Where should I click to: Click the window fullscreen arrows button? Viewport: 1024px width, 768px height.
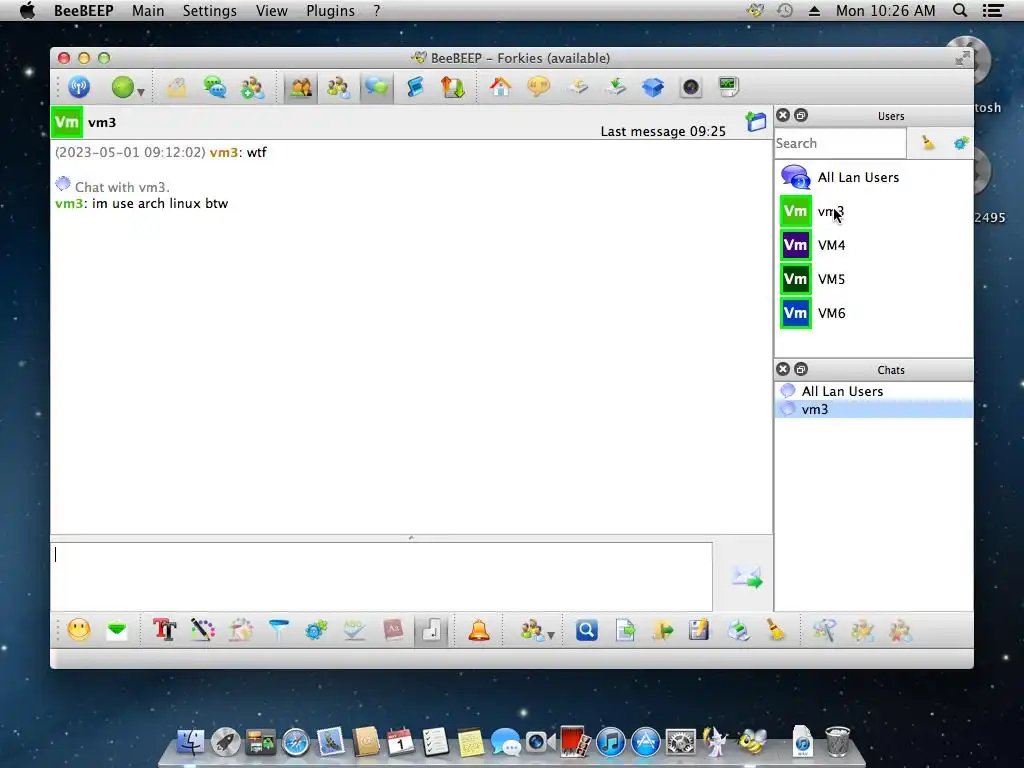click(962, 58)
